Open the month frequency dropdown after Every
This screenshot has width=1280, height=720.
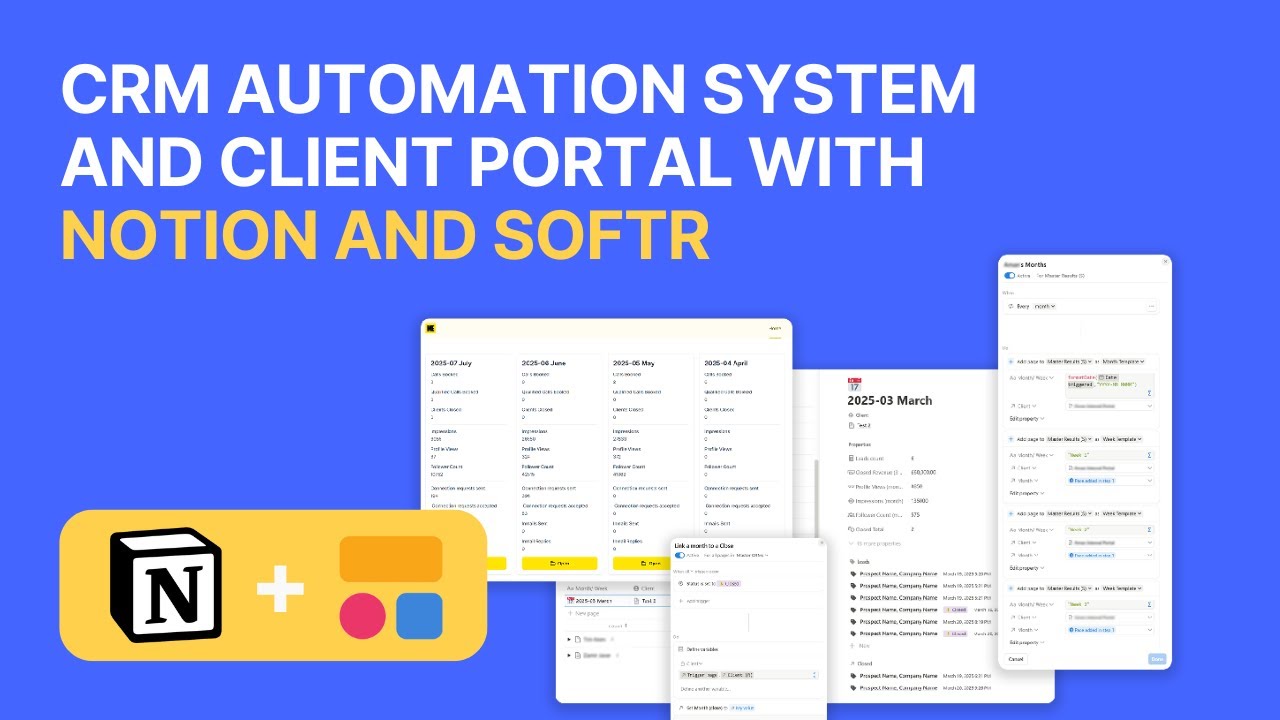point(1044,306)
